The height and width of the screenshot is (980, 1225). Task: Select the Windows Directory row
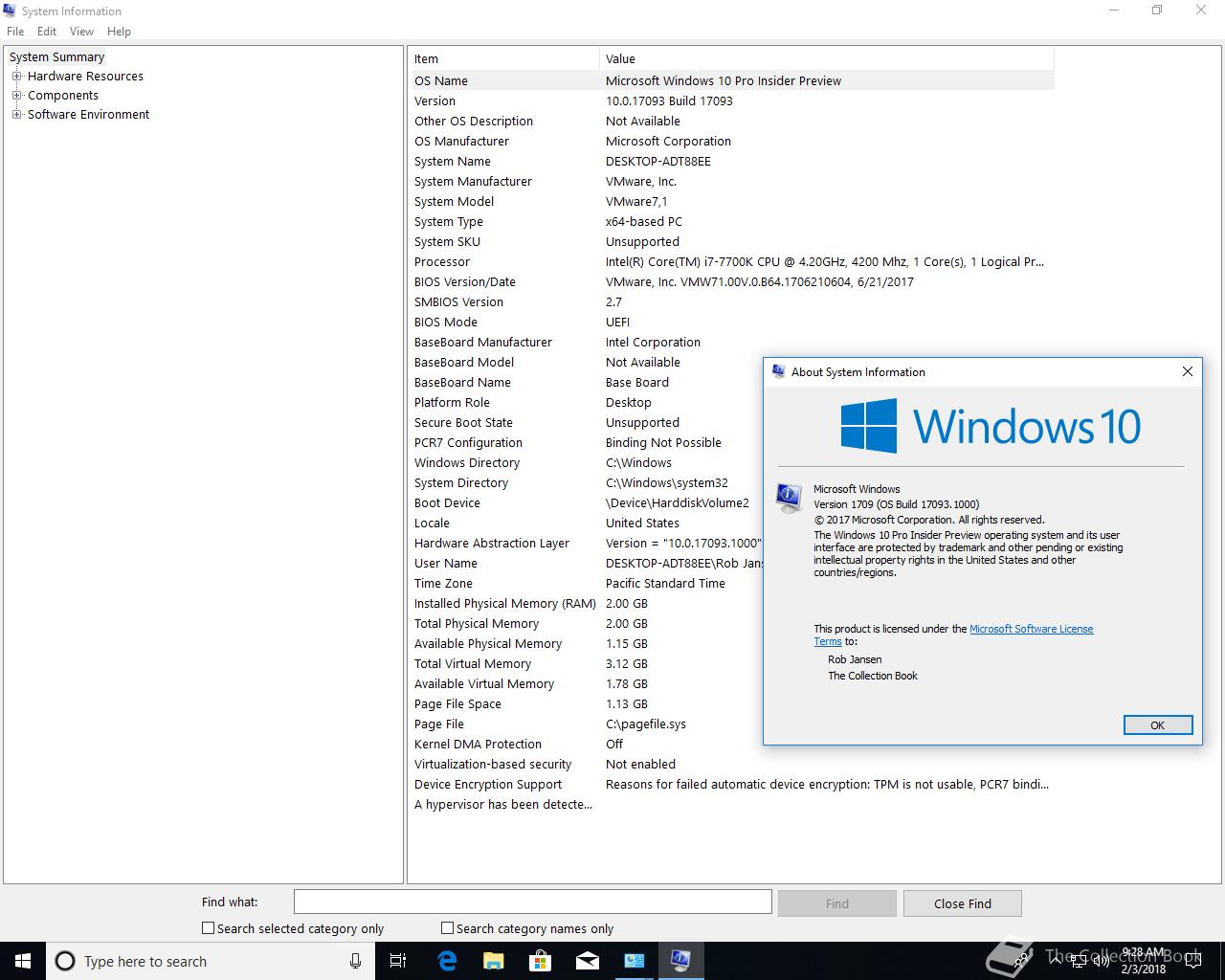click(588, 463)
